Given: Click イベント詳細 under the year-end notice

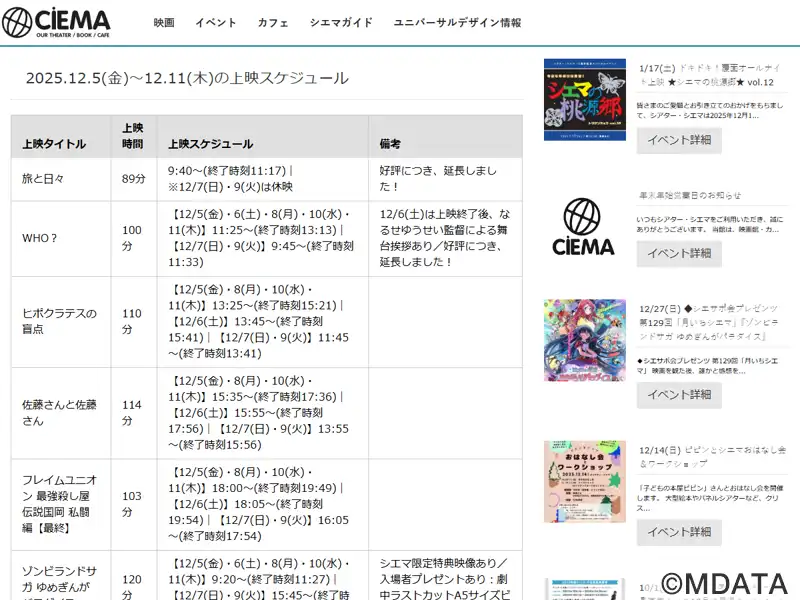Looking at the screenshot, I should (x=679, y=253).
